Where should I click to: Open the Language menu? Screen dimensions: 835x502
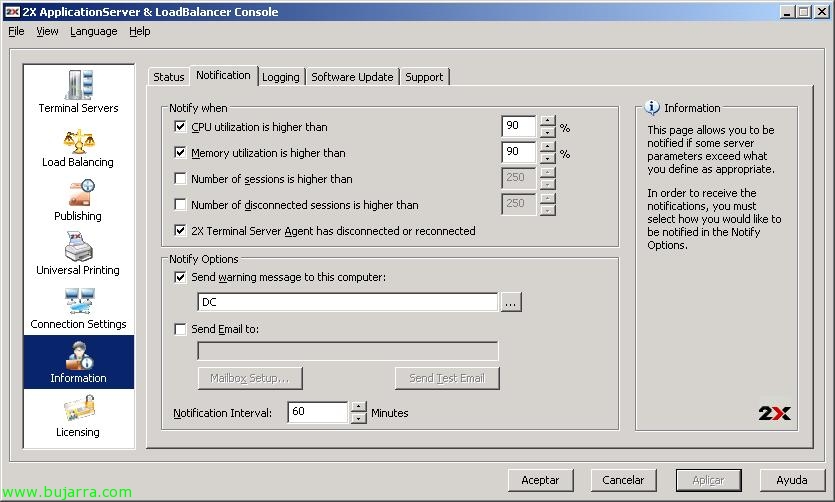click(94, 31)
